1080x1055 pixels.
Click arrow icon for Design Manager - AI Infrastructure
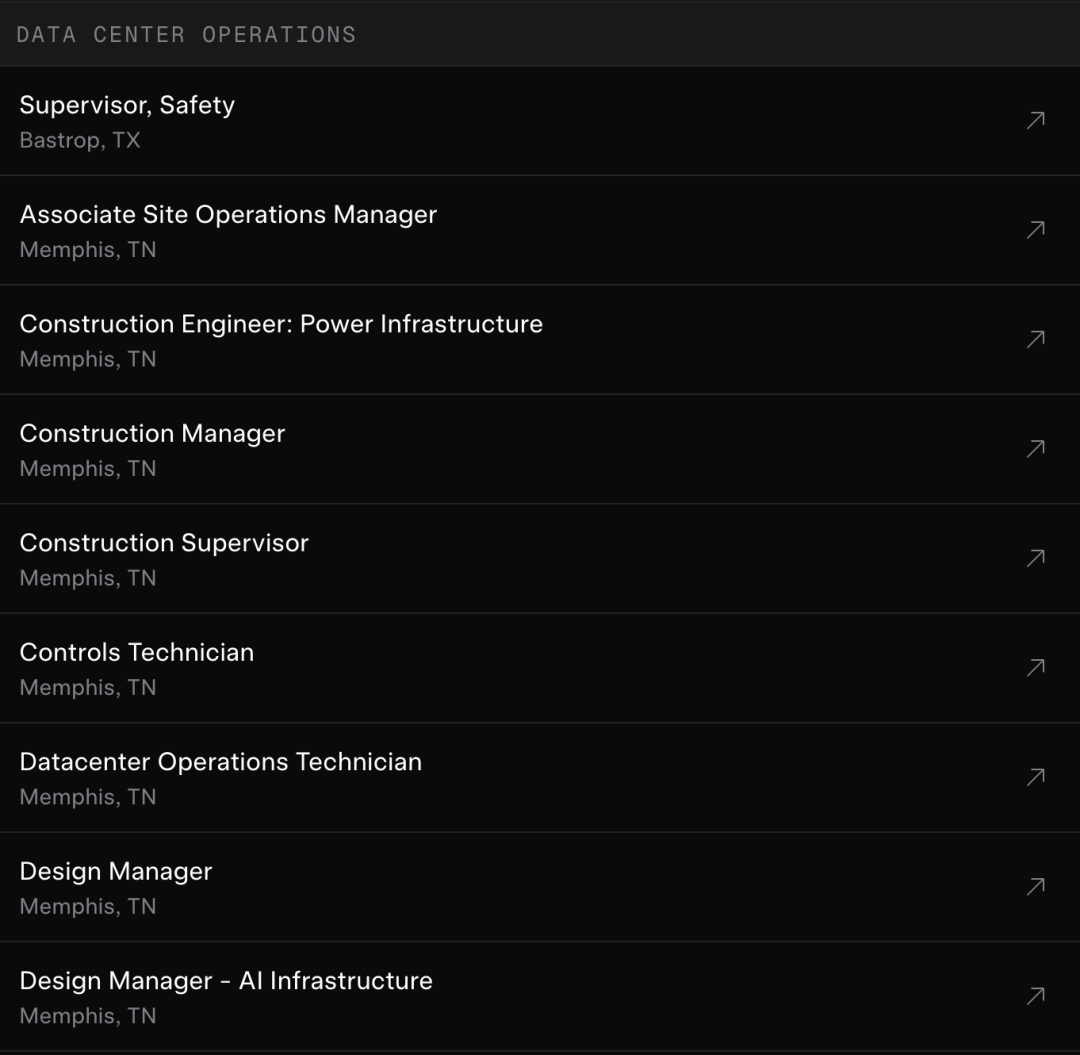(x=1035, y=996)
